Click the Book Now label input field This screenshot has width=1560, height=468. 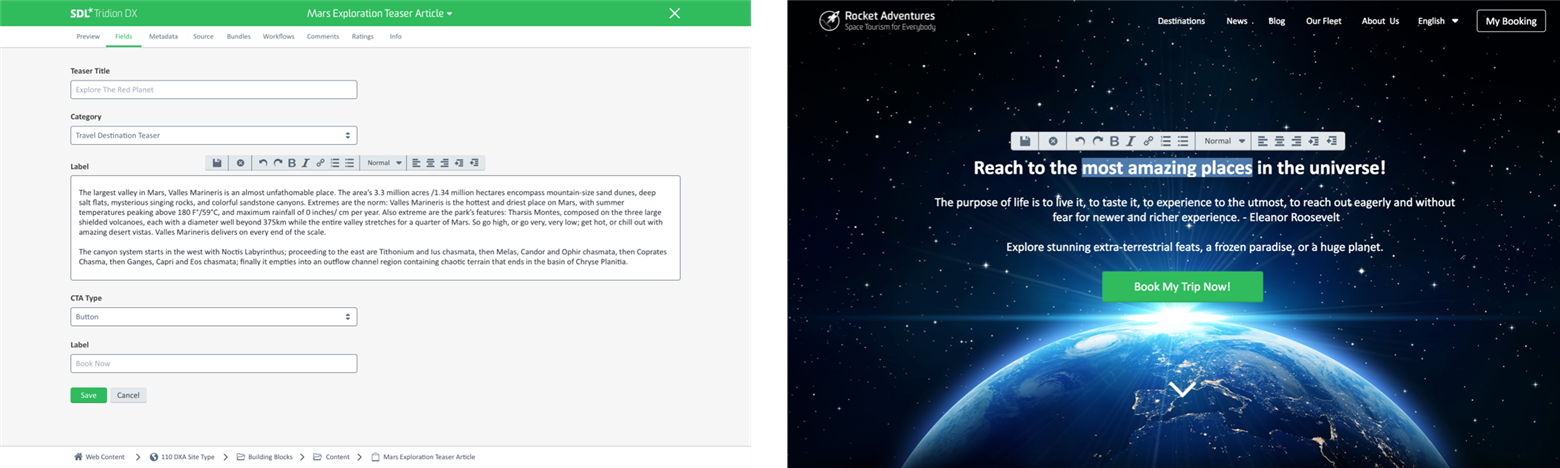point(214,363)
